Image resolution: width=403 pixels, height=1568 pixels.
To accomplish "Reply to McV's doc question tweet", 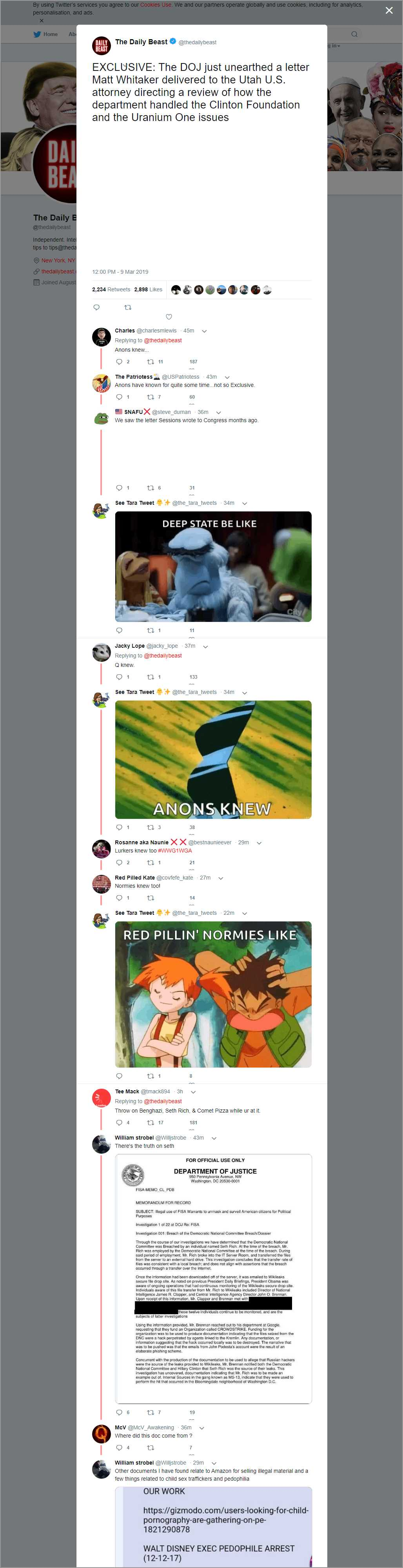I will coord(119,1448).
